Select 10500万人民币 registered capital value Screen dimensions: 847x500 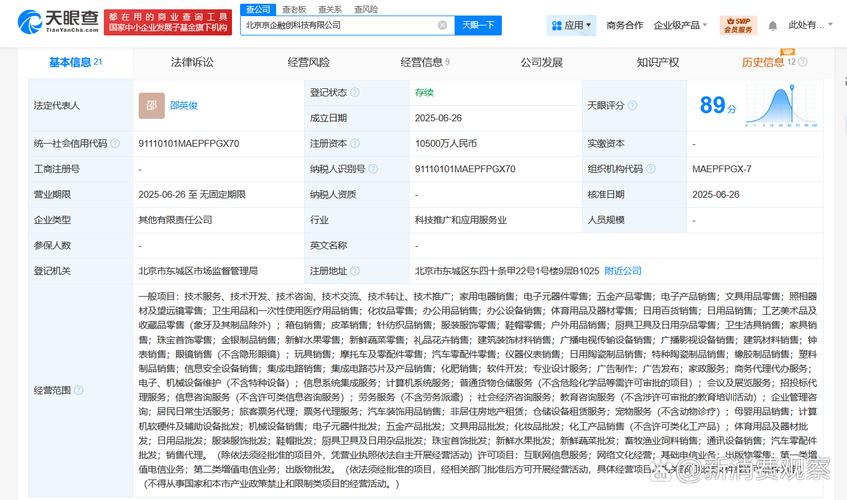pos(446,144)
